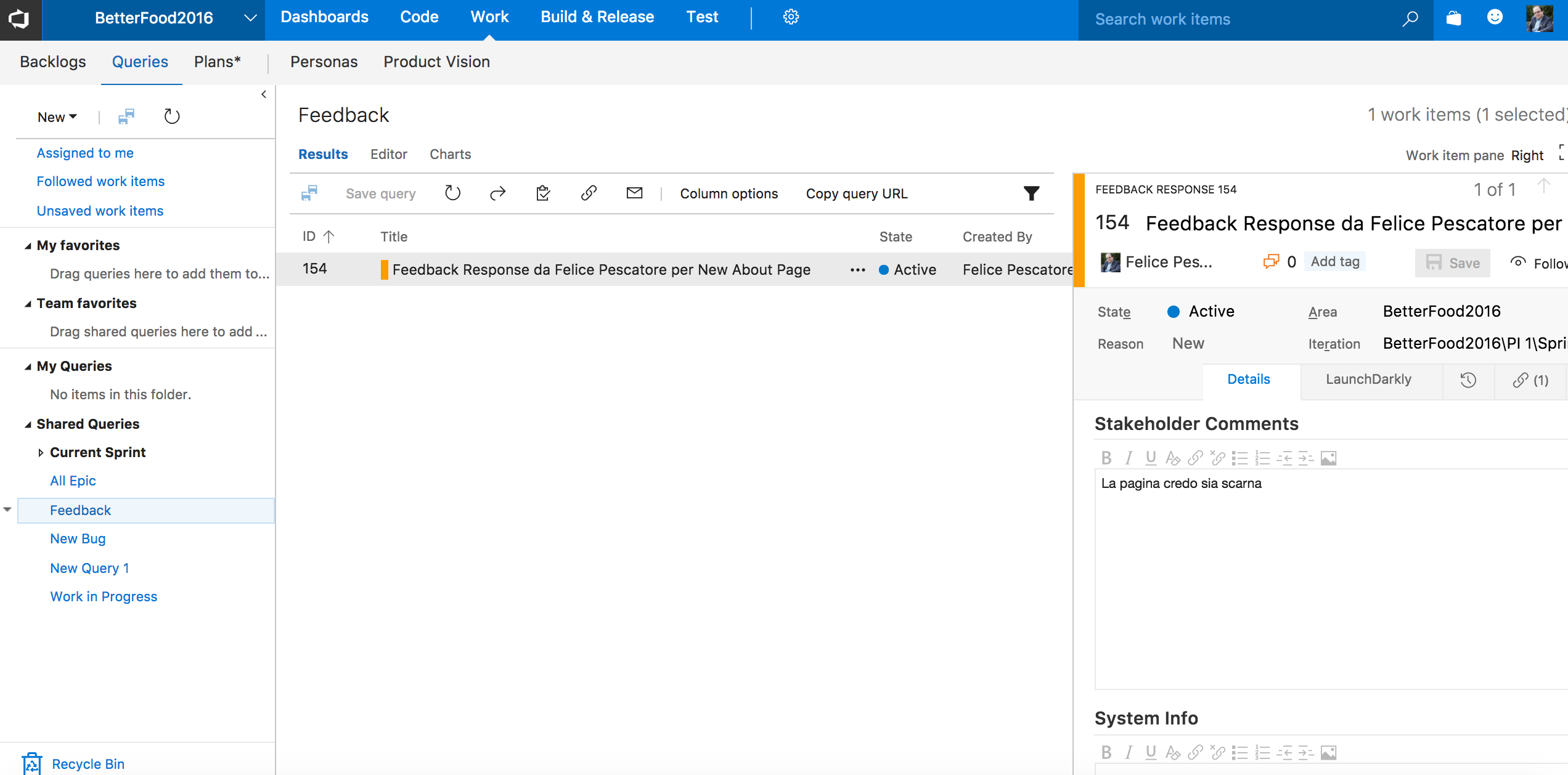Click the link work items chain icon
Viewport: 1568px width, 775px height.
[x=589, y=193]
